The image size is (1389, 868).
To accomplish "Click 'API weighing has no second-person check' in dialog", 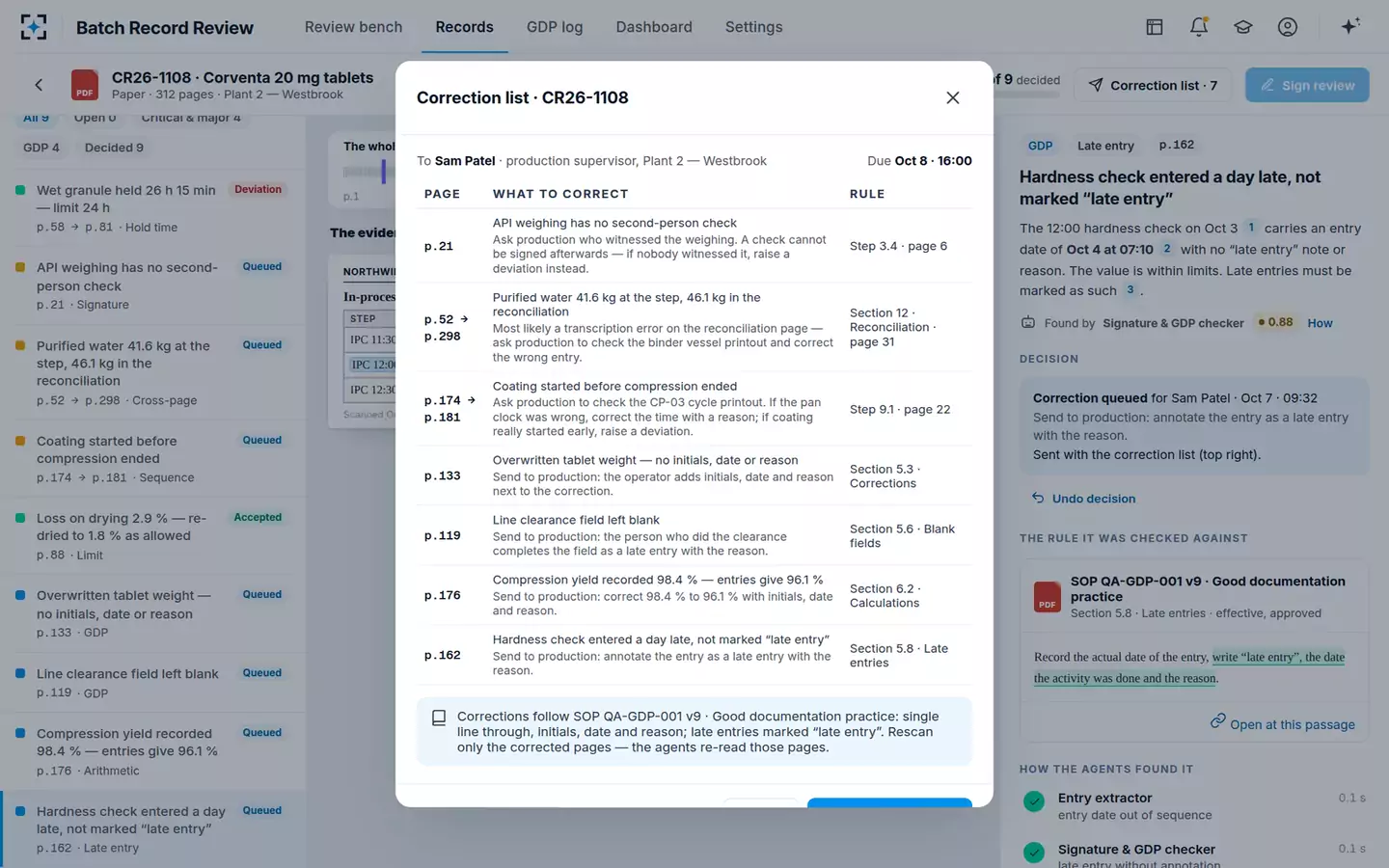I will coord(614,223).
